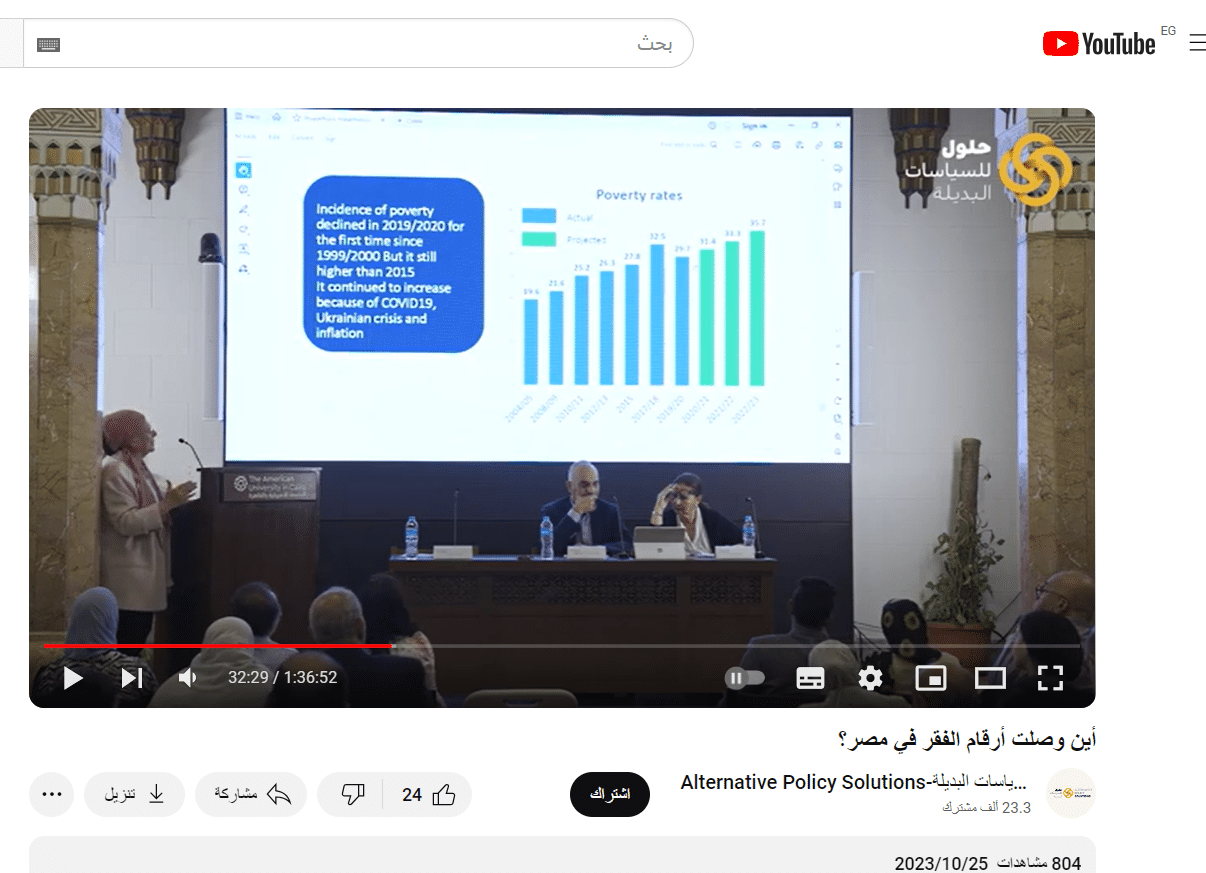
Task: Dislike the video with thumbs down
Action: [353, 795]
